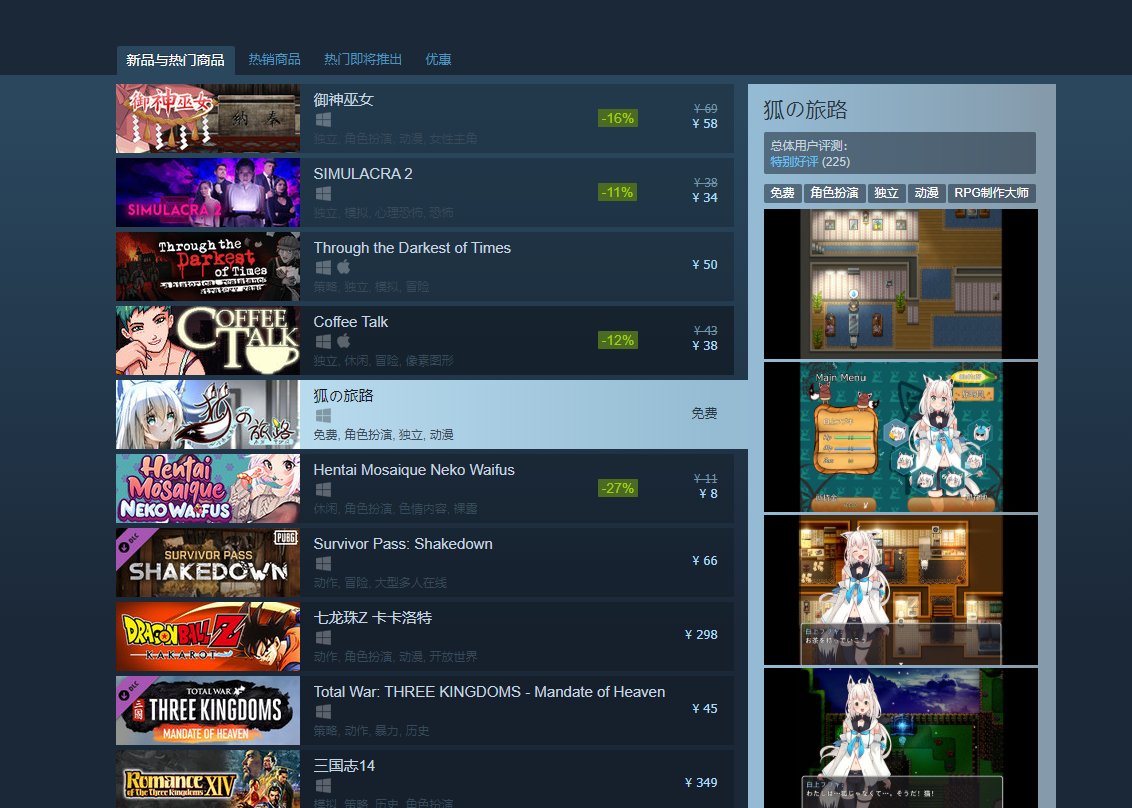The image size is (1132, 808).
Task: Click Windows icon under Through the Darkest of Times
Action: pyautogui.click(x=323, y=267)
